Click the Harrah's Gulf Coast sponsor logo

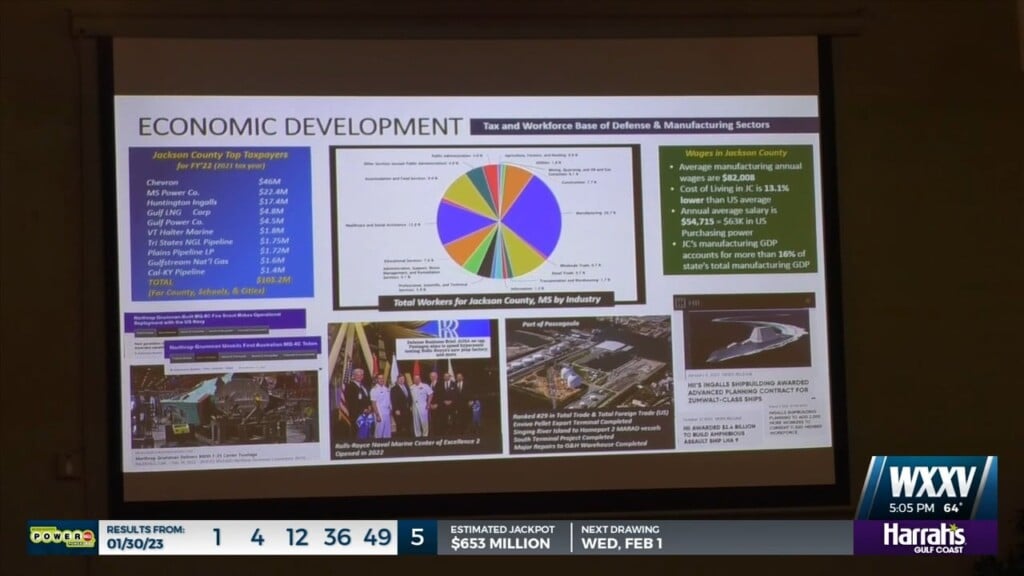[925, 537]
